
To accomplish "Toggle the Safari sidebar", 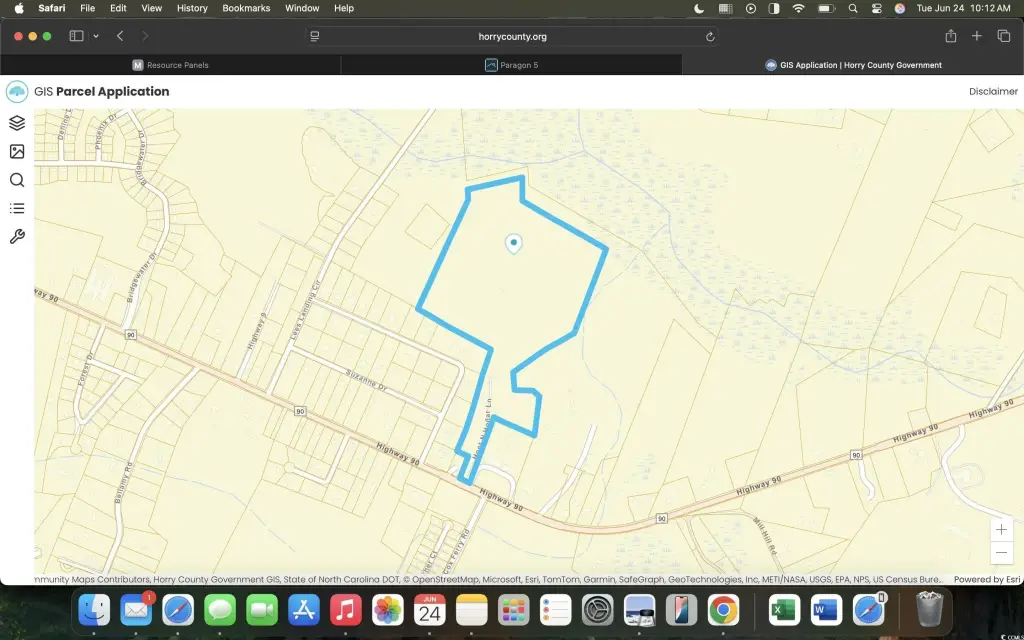I will pos(76,36).
